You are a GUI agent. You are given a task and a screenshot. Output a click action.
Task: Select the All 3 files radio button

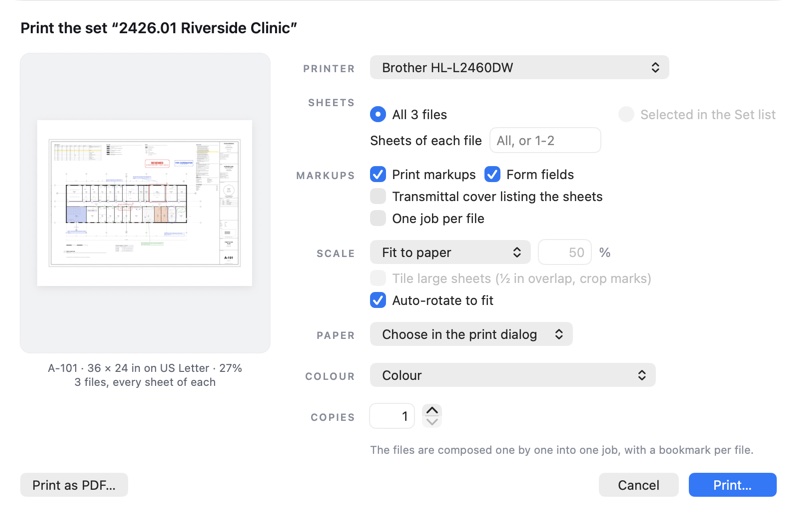coord(378,114)
